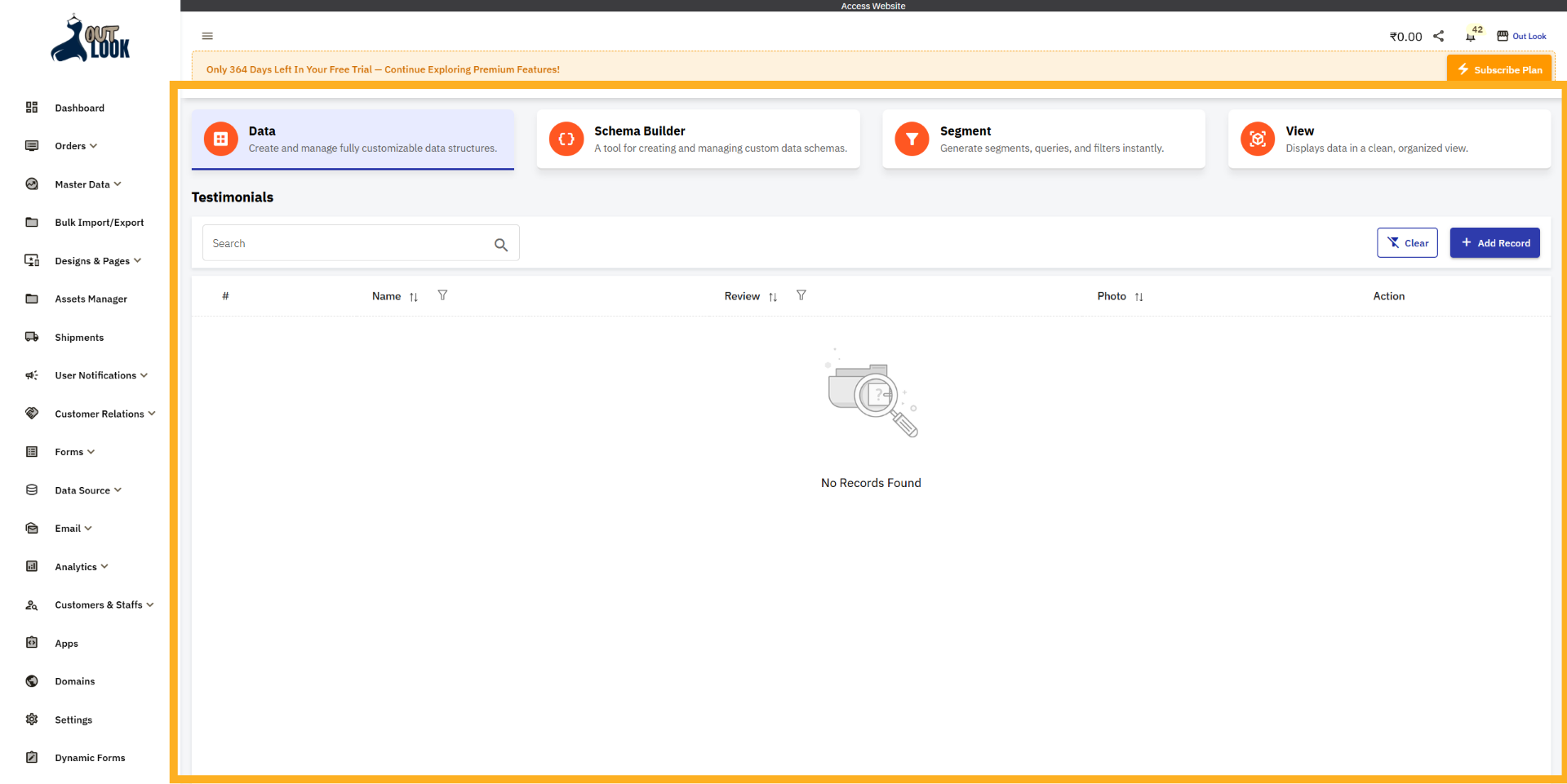Open the filter for the Review column
1567x784 pixels.
point(801,295)
